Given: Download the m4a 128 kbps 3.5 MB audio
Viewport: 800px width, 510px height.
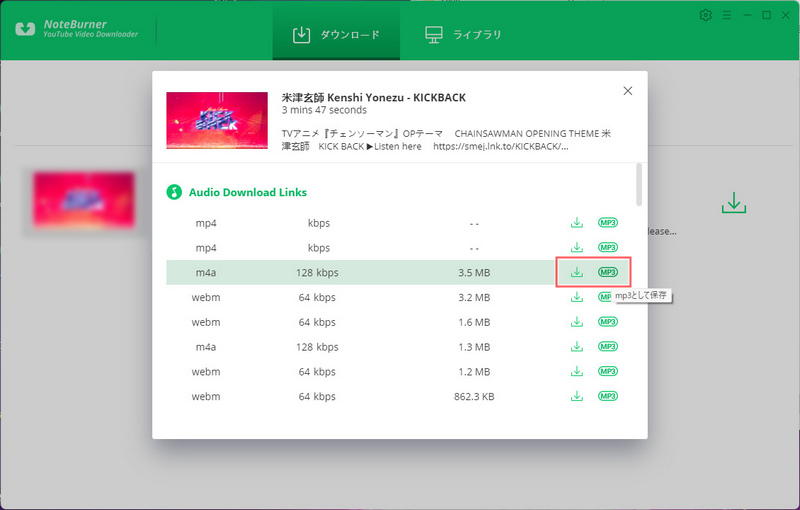Looking at the screenshot, I should click(577, 272).
